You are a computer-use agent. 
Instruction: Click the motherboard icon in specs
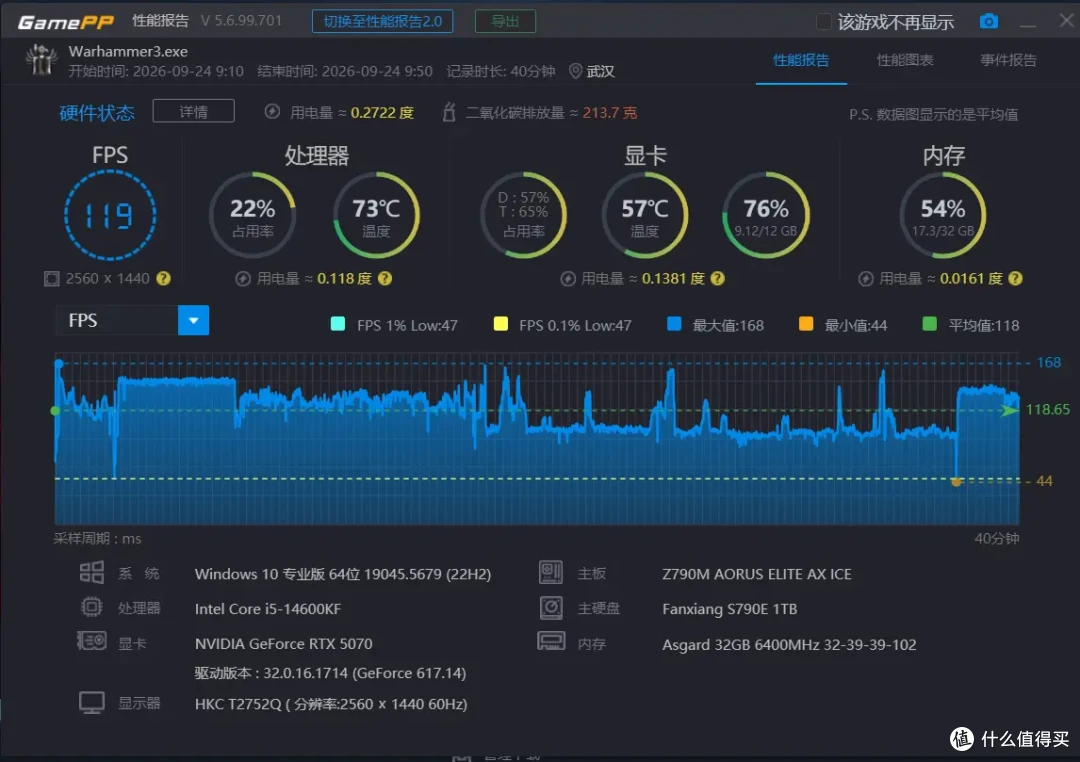[x=551, y=573]
